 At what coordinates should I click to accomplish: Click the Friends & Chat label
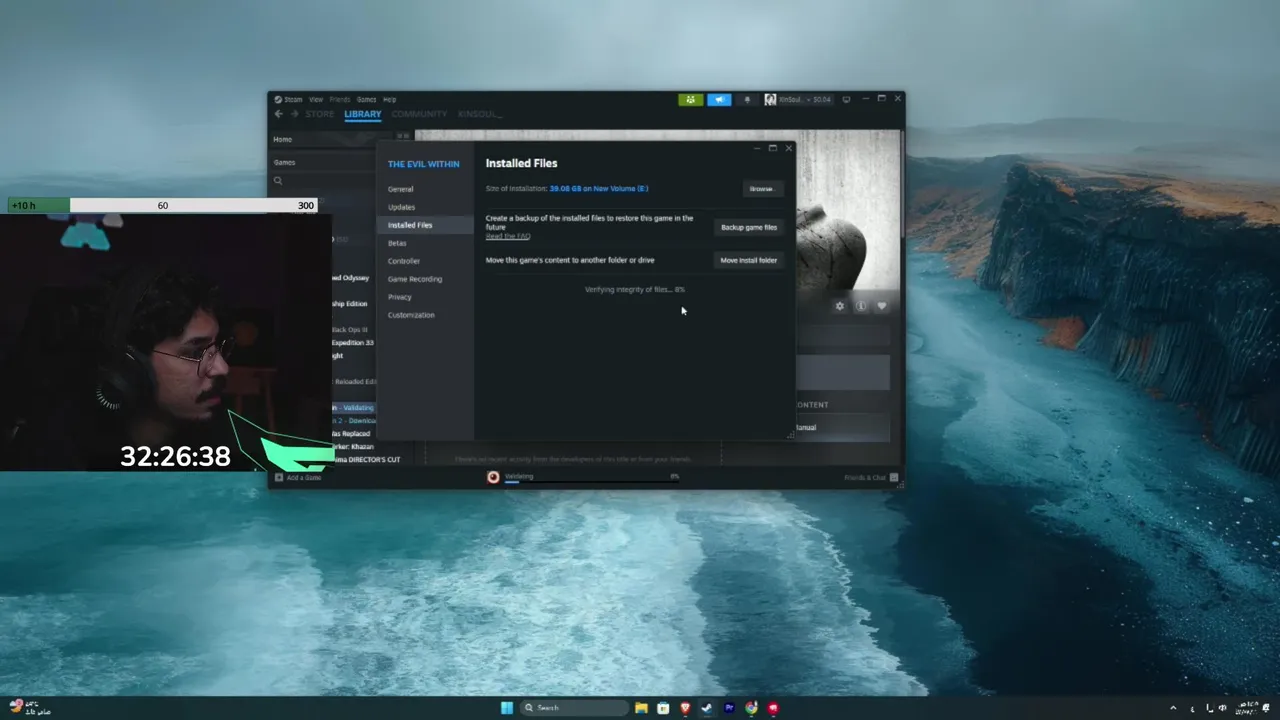click(865, 477)
